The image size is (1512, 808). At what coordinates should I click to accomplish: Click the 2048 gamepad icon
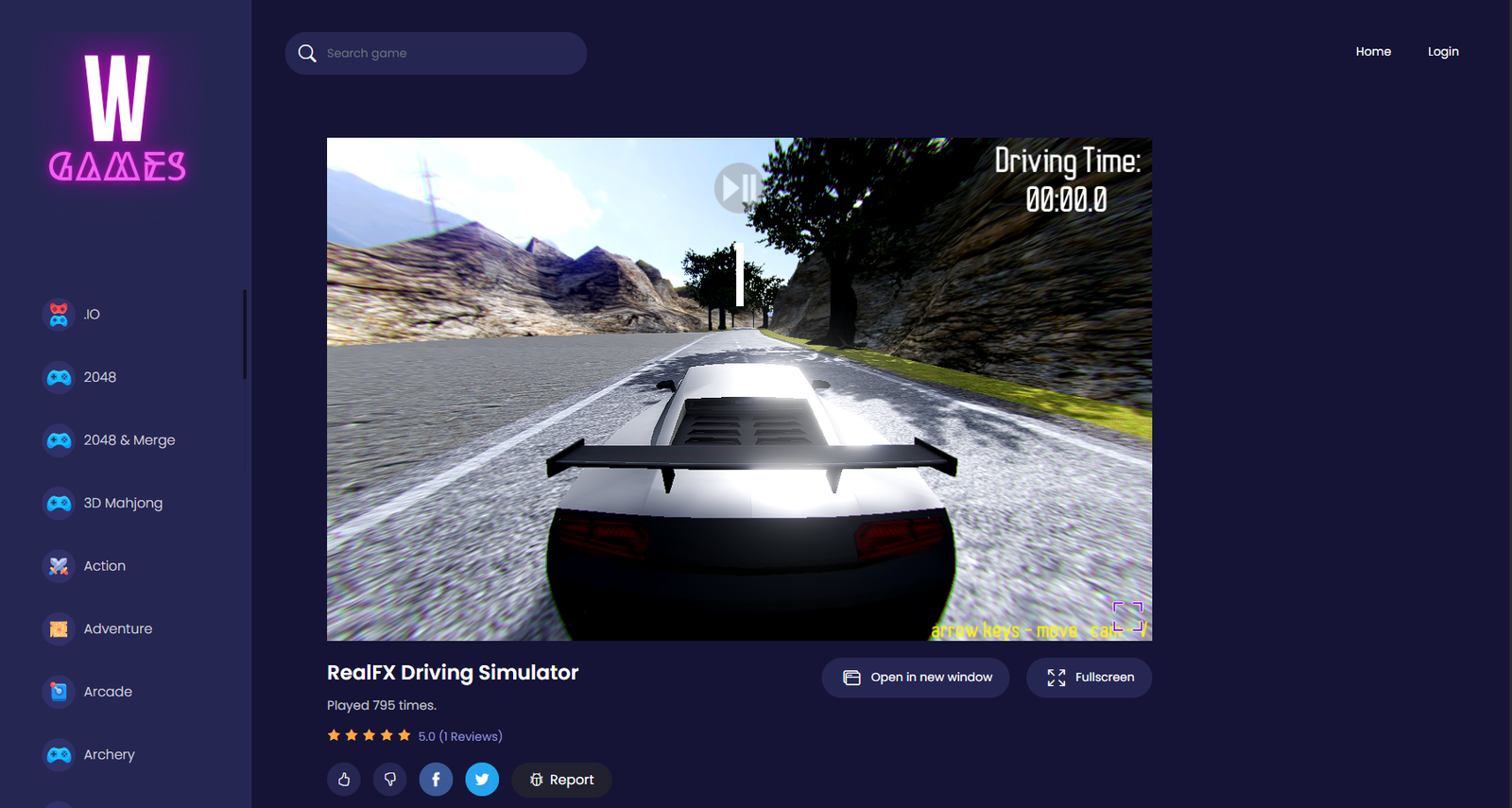[x=59, y=377]
